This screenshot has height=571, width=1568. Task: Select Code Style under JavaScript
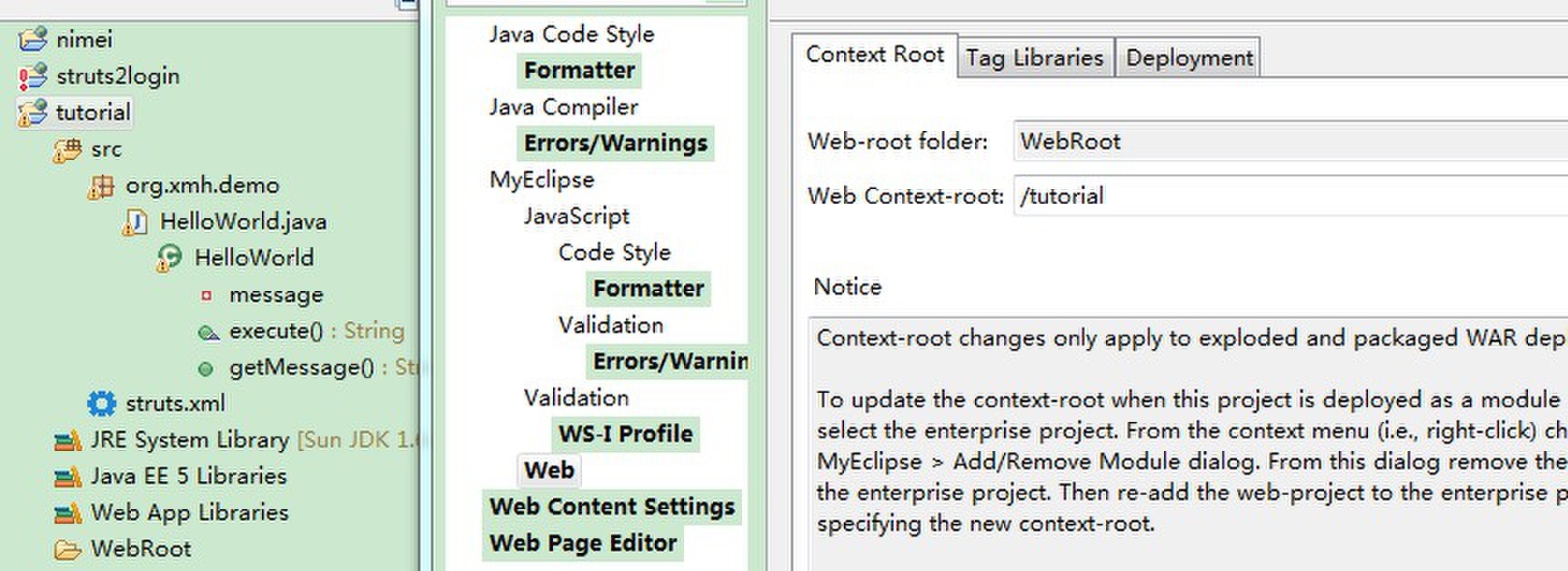(x=614, y=253)
